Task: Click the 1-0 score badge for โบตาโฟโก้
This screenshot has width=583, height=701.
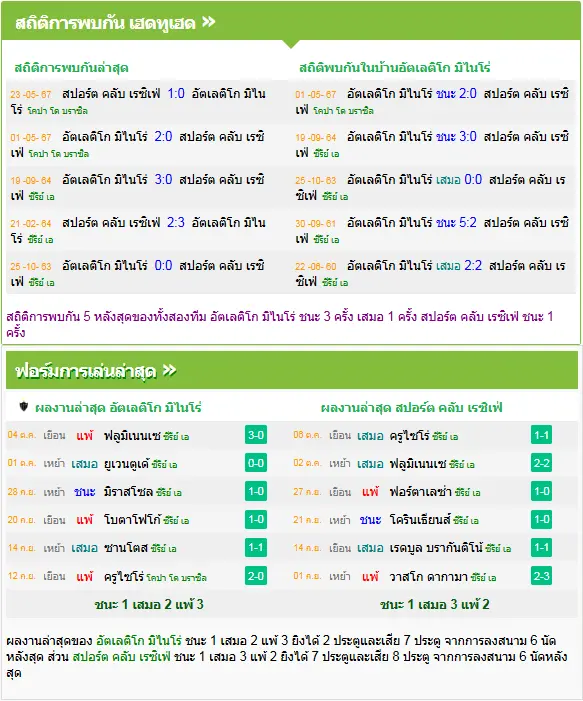Action: point(256,519)
